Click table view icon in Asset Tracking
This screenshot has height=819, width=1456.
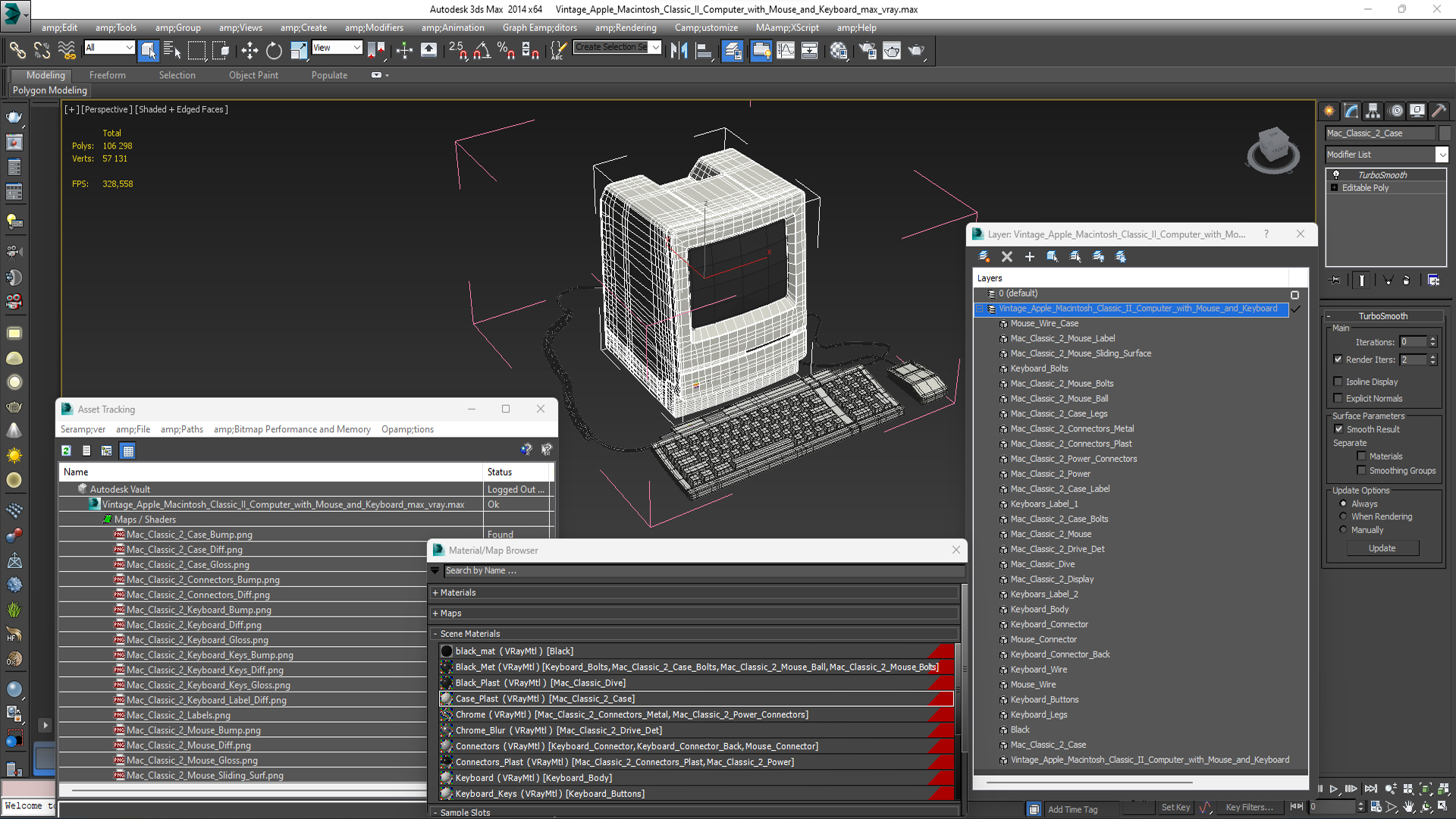point(128,450)
